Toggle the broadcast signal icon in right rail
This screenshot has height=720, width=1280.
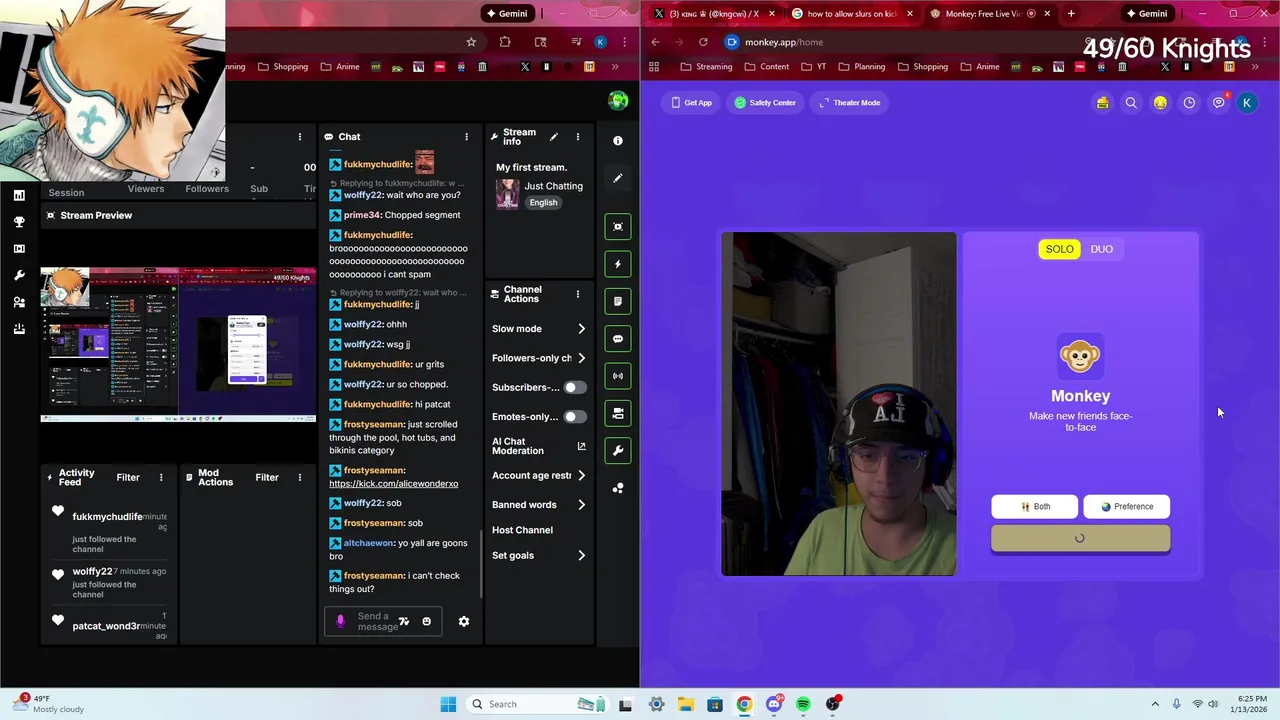[618, 376]
